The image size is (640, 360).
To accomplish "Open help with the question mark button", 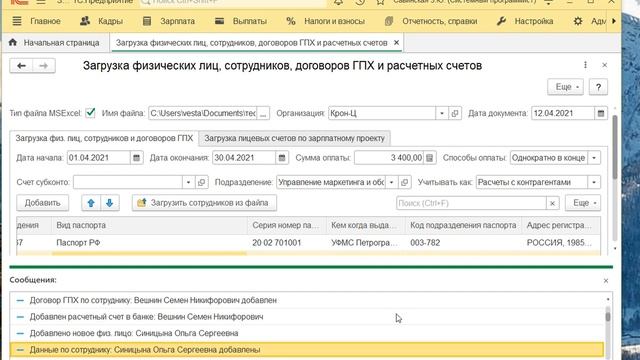I will point(598,87).
